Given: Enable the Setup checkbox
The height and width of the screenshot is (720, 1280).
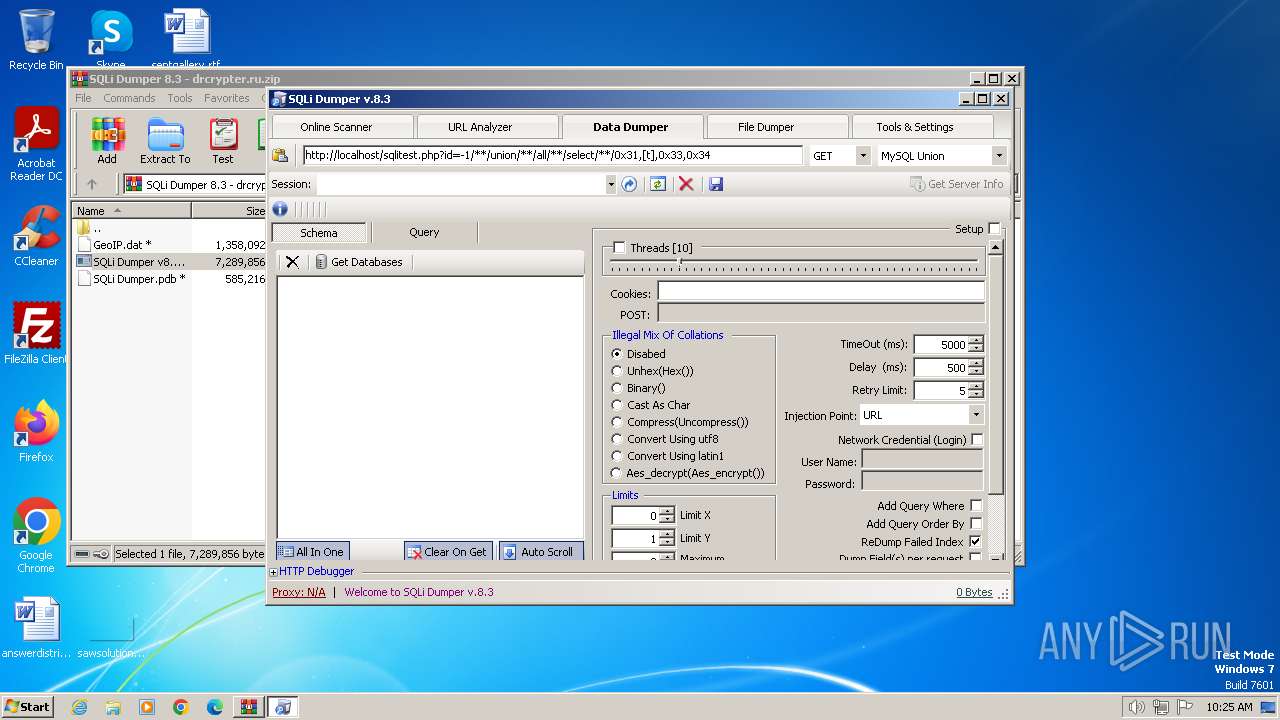Looking at the screenshot, I should point(994,229).
